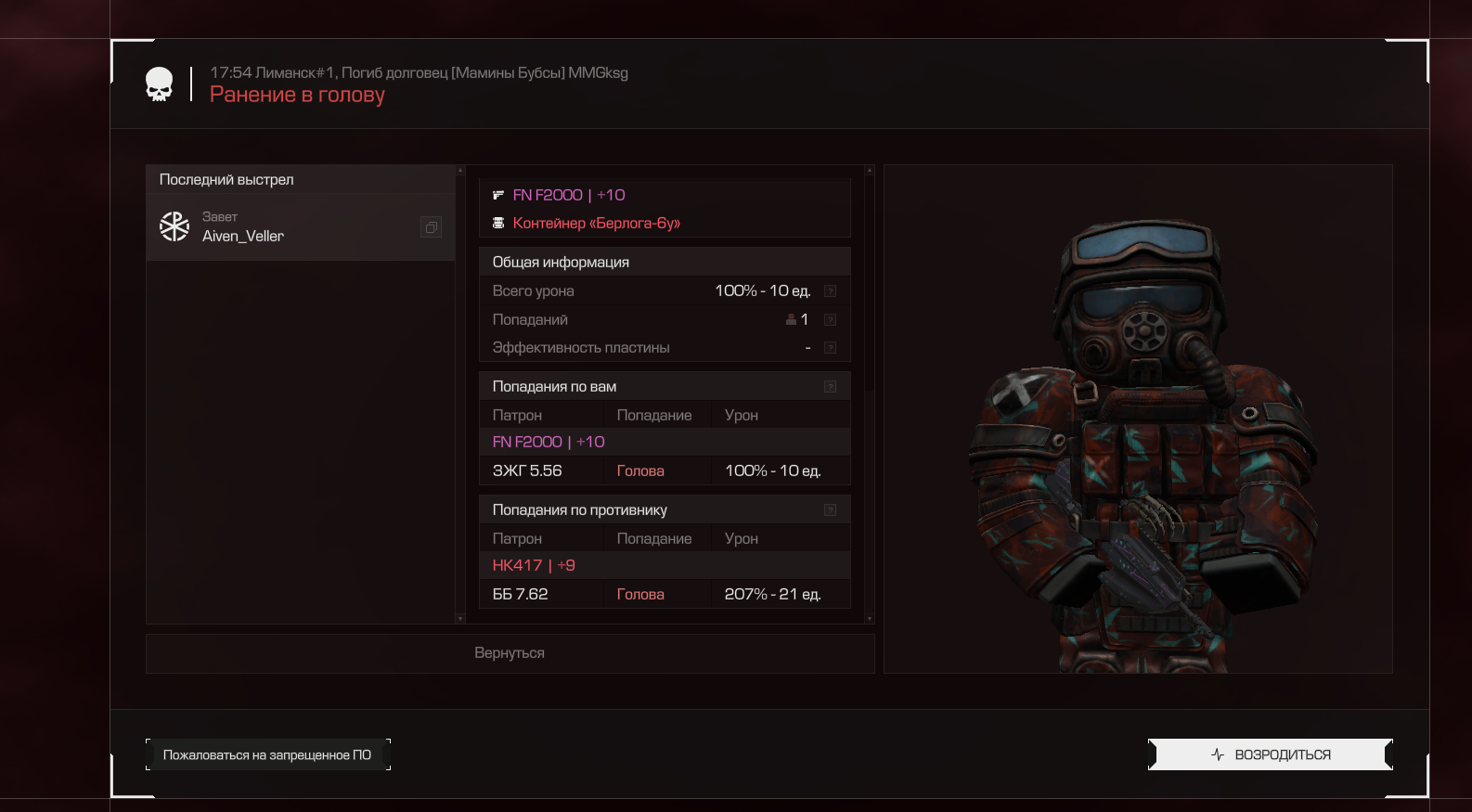The image size is (1472, 812).
Task: Click the 207% - 21 ед. damage value
Action: coord(772,594)
